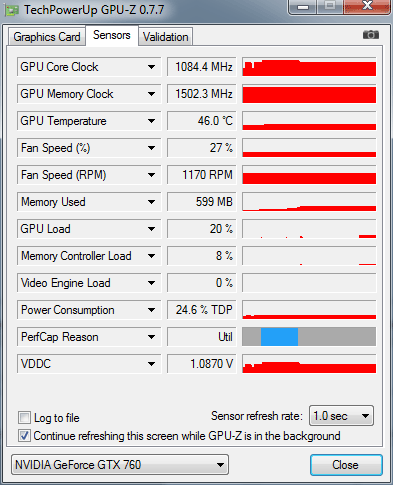
Task: Expand the VDDC sensor dropdown arrow
Action: (151, 364)
